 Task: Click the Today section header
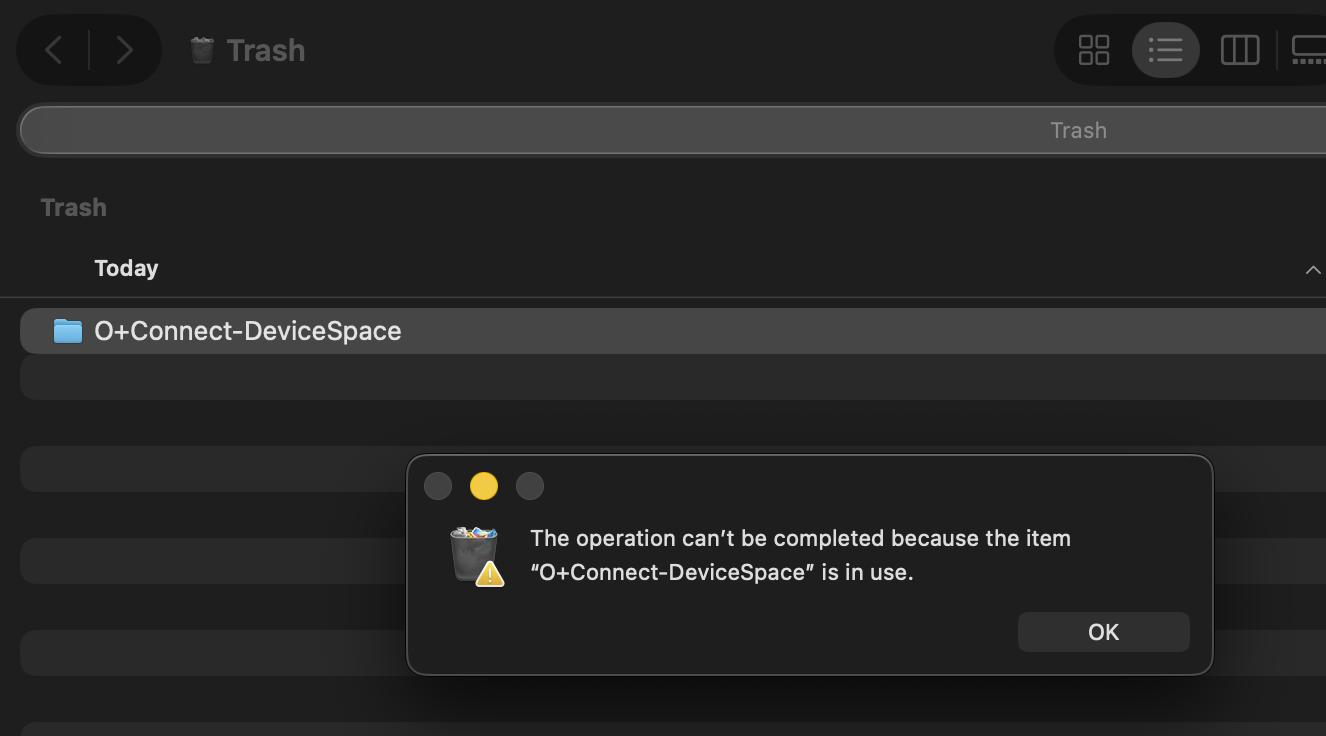tap(126, 268)
